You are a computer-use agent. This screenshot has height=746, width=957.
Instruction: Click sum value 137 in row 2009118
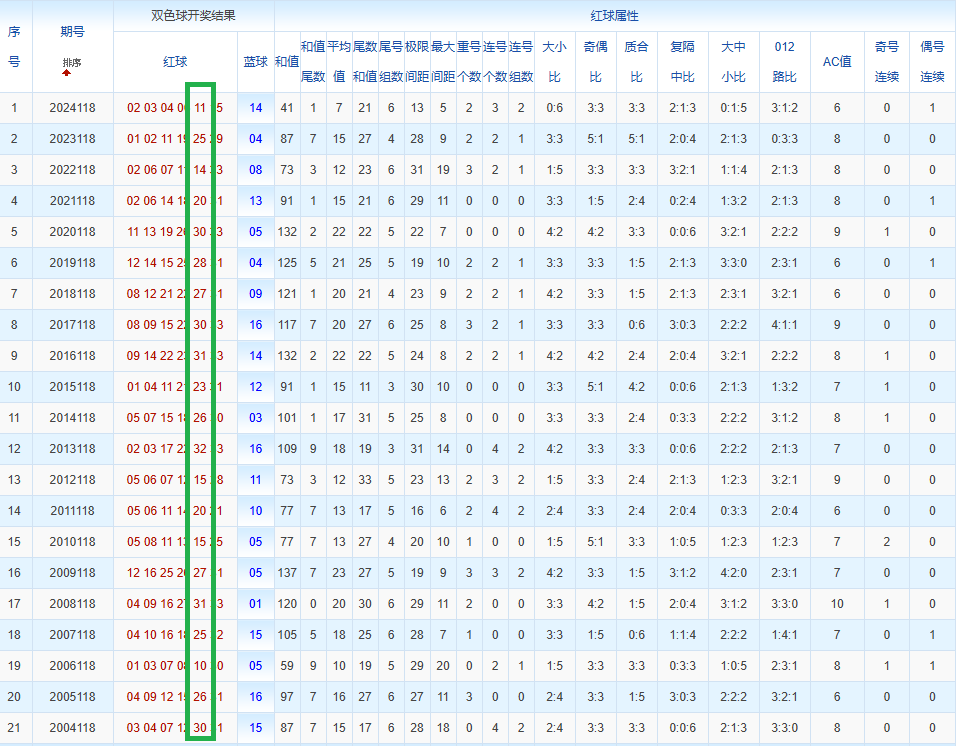(x=287, y=573)
